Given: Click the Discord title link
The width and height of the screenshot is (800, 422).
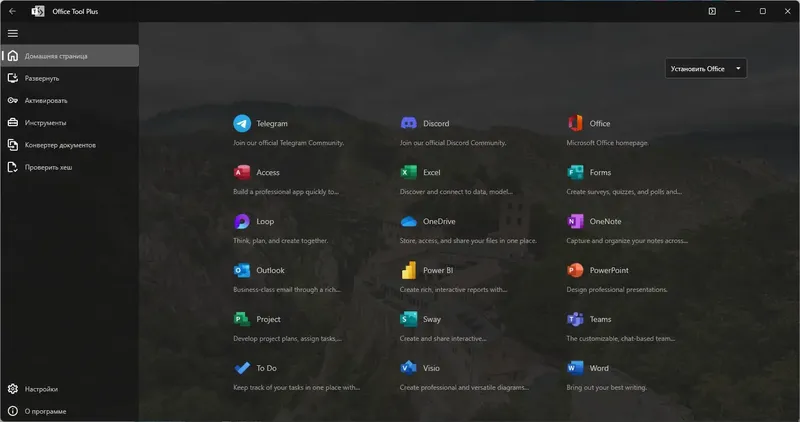Looking at the screenshot, I should (x=436, y=123).
